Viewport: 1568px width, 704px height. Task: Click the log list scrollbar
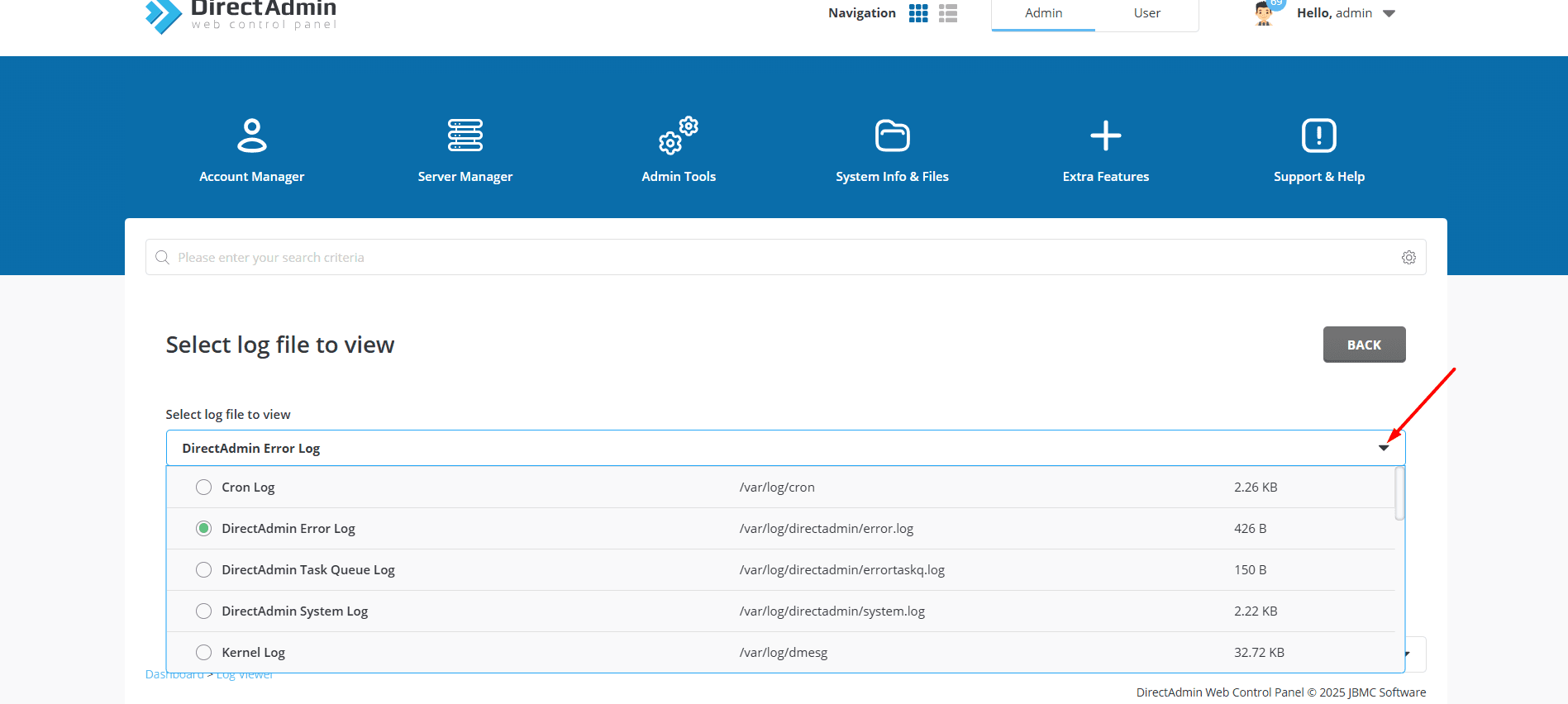click(1399, 494)
